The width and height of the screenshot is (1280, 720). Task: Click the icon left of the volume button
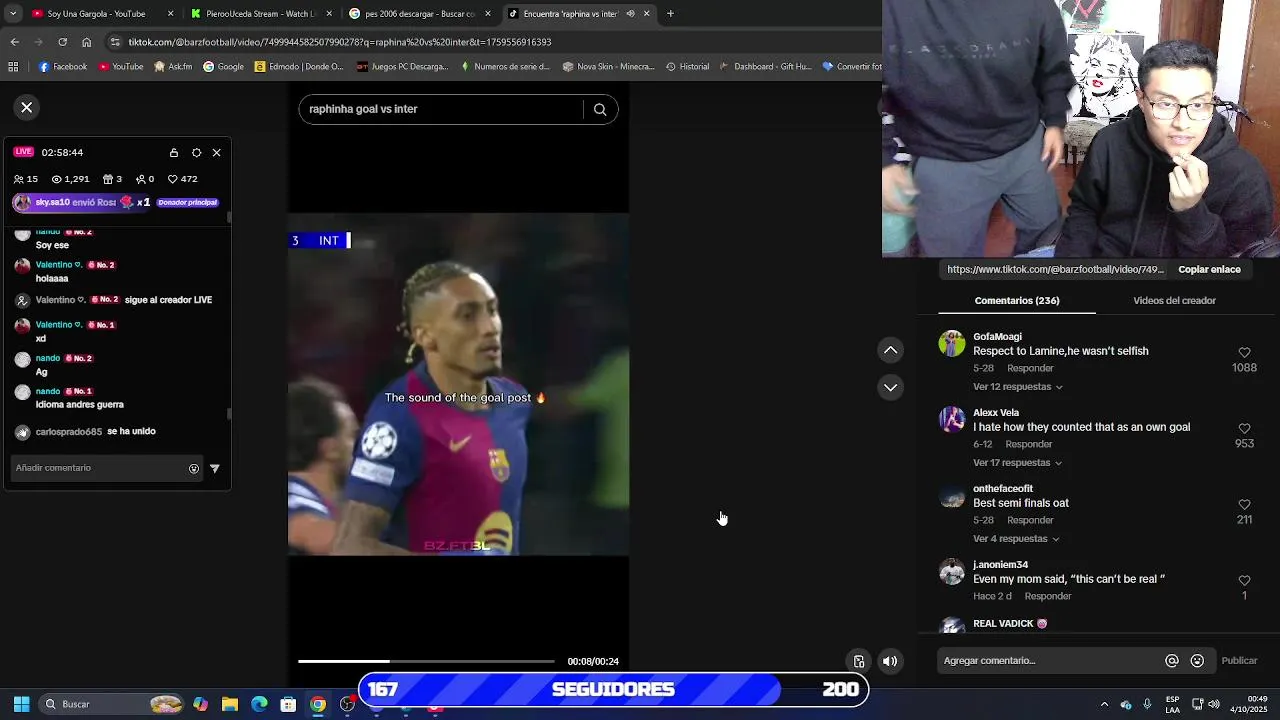(x=859, y=661)
